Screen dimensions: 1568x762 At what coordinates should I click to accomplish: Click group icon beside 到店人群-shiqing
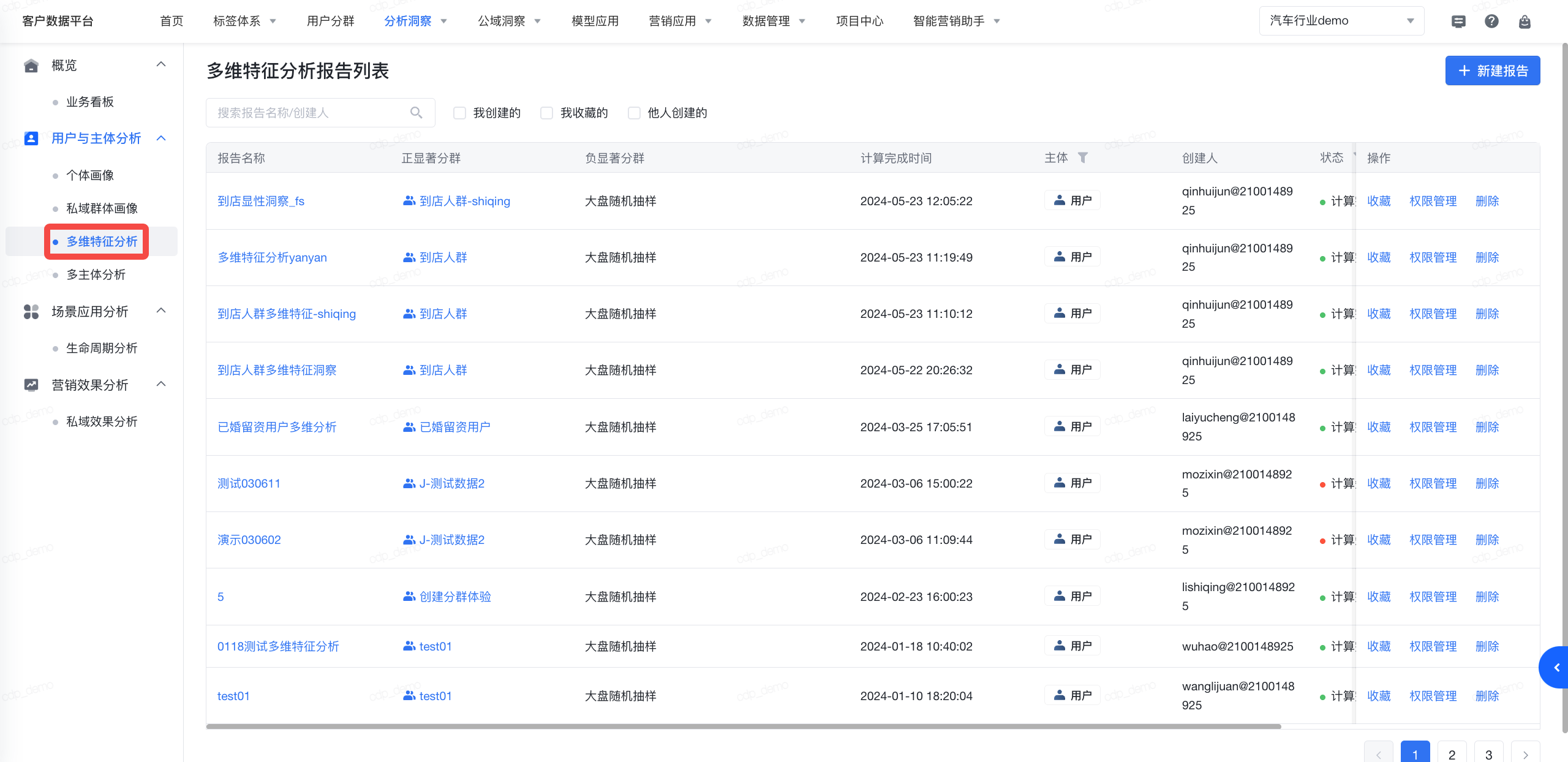[409, 201]
